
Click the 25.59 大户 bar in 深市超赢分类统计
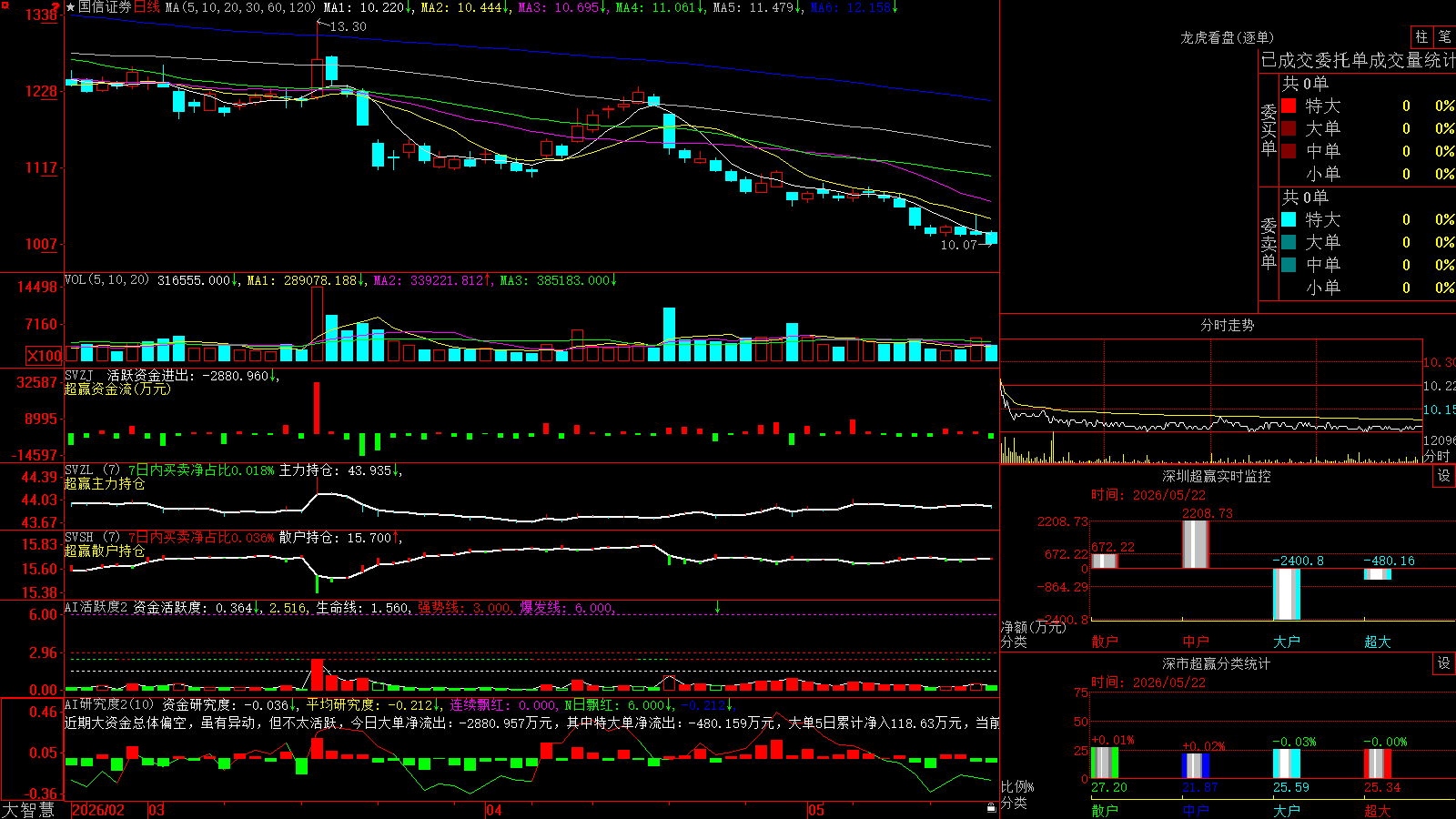1287,764
